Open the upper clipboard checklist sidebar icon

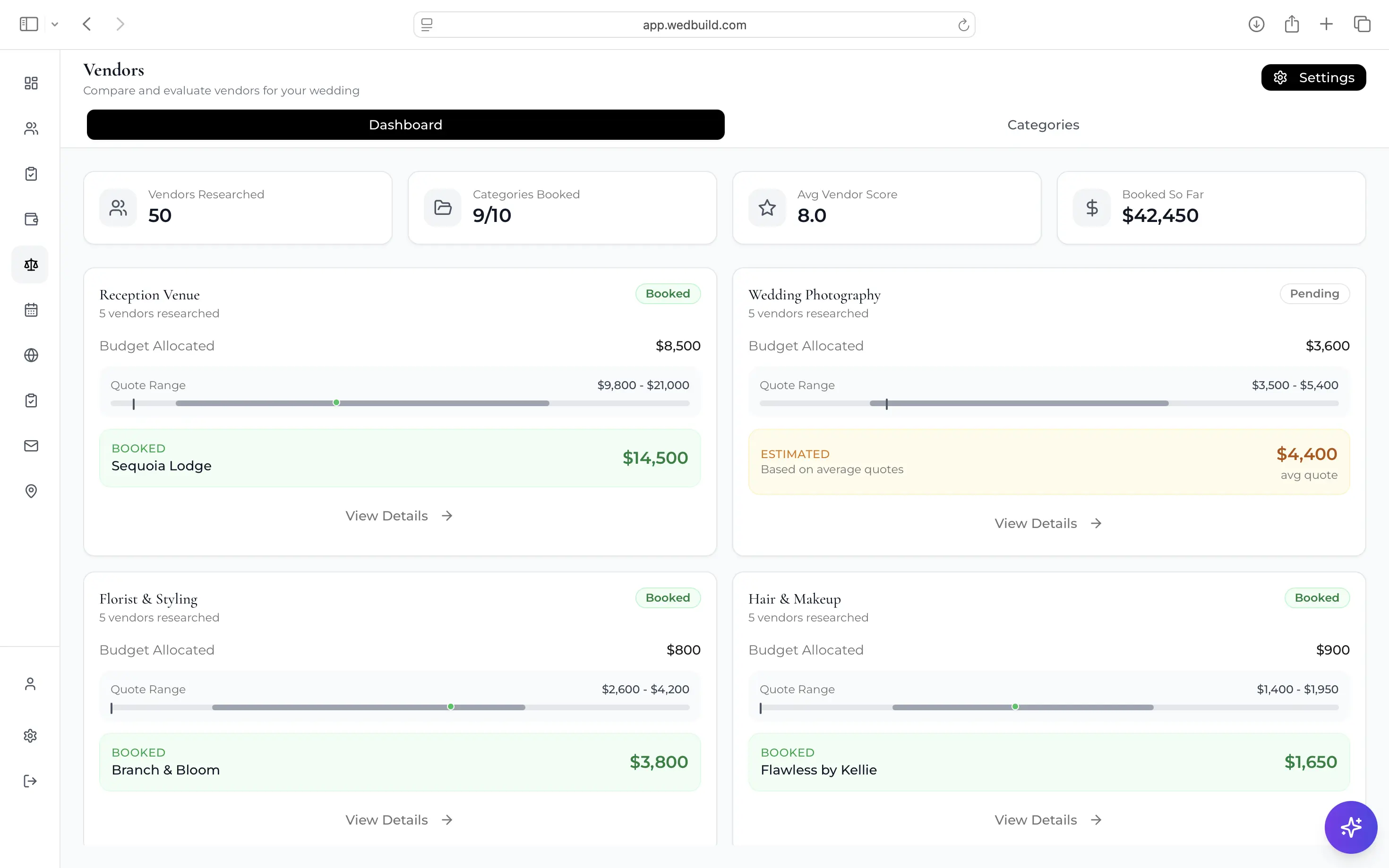[x=31, y=174]
